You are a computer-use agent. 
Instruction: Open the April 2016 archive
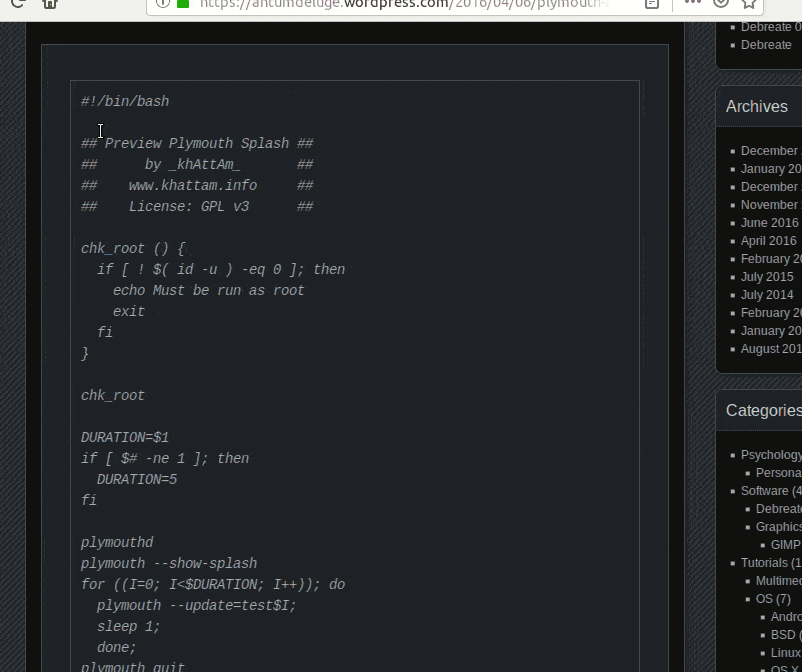pyautogui.click(x=768, y=240)
